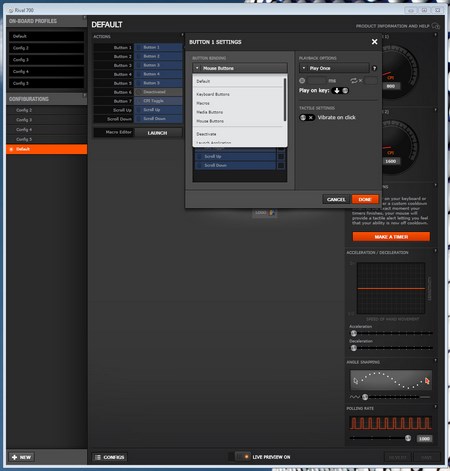Select Deactivate in the binding list
Screen dimensions: 450x471
click(206, 134)
